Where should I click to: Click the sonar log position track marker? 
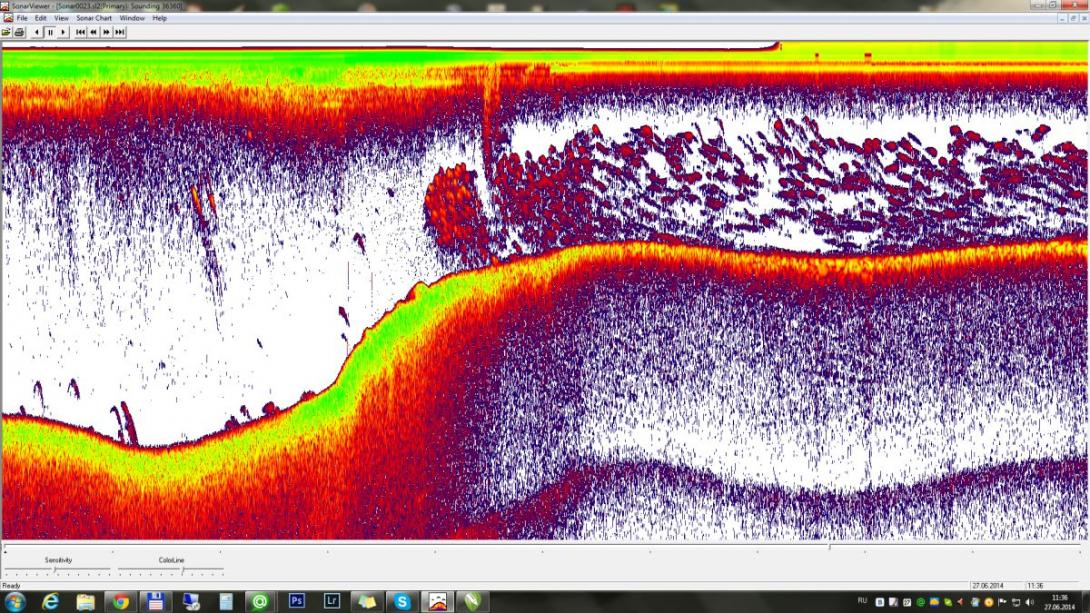coord(829,548)
